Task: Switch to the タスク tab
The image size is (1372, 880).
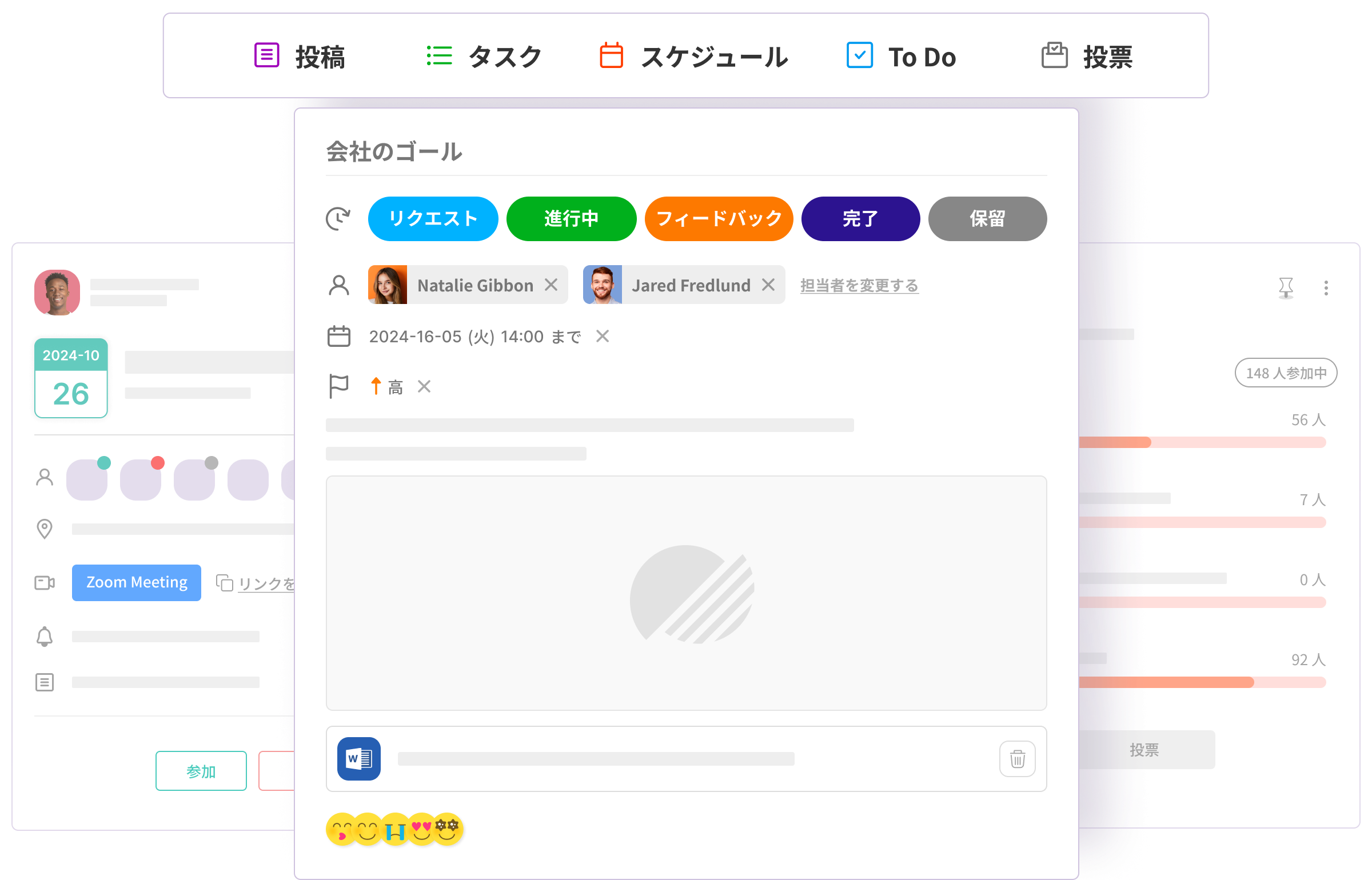Action: pyautogui.click(x=485, y=57)
